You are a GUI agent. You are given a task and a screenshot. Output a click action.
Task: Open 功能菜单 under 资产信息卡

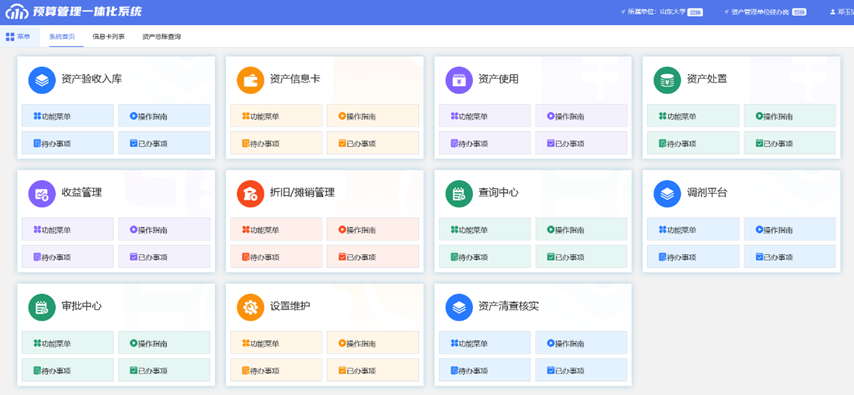[277, 116]
